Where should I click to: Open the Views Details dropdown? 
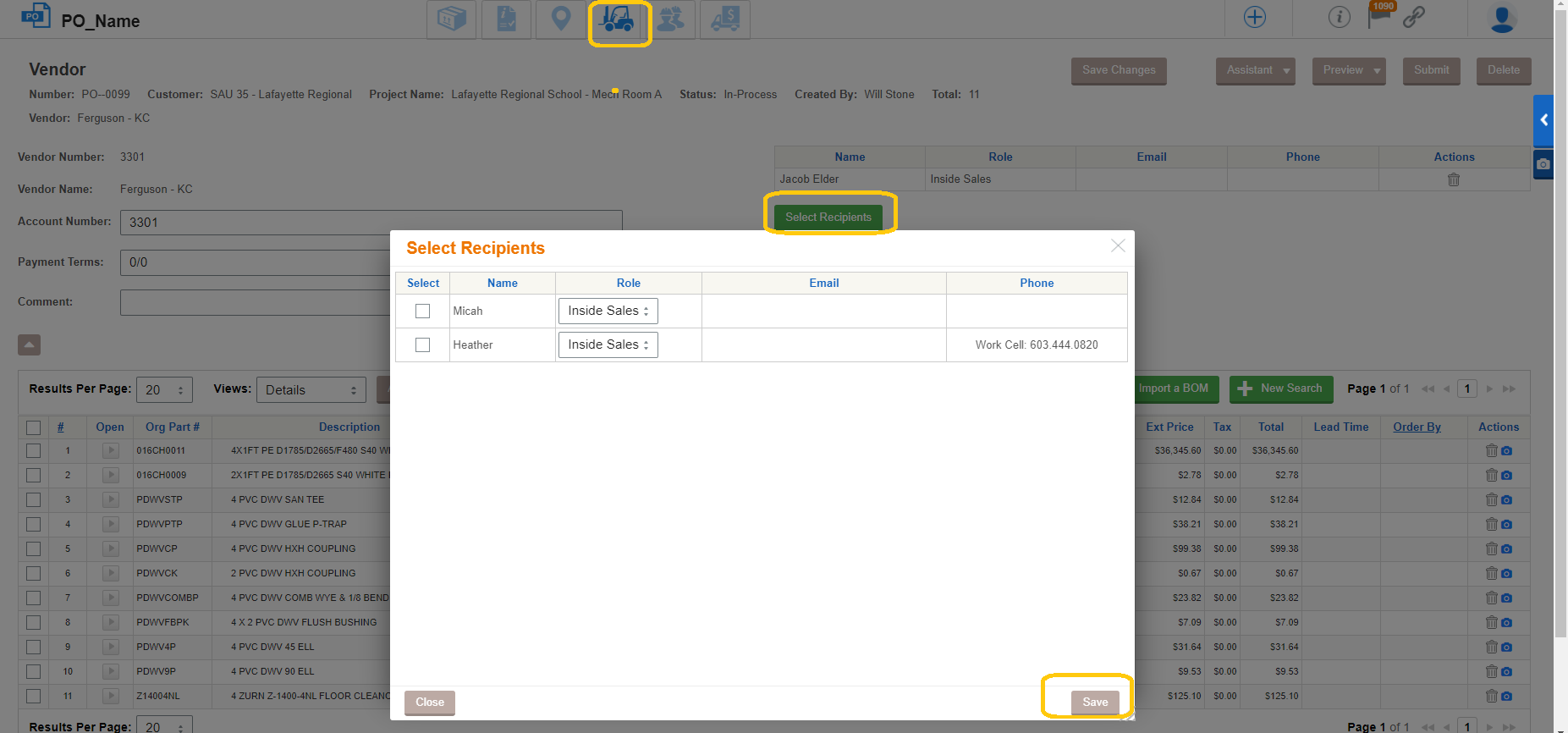[311, 389]
